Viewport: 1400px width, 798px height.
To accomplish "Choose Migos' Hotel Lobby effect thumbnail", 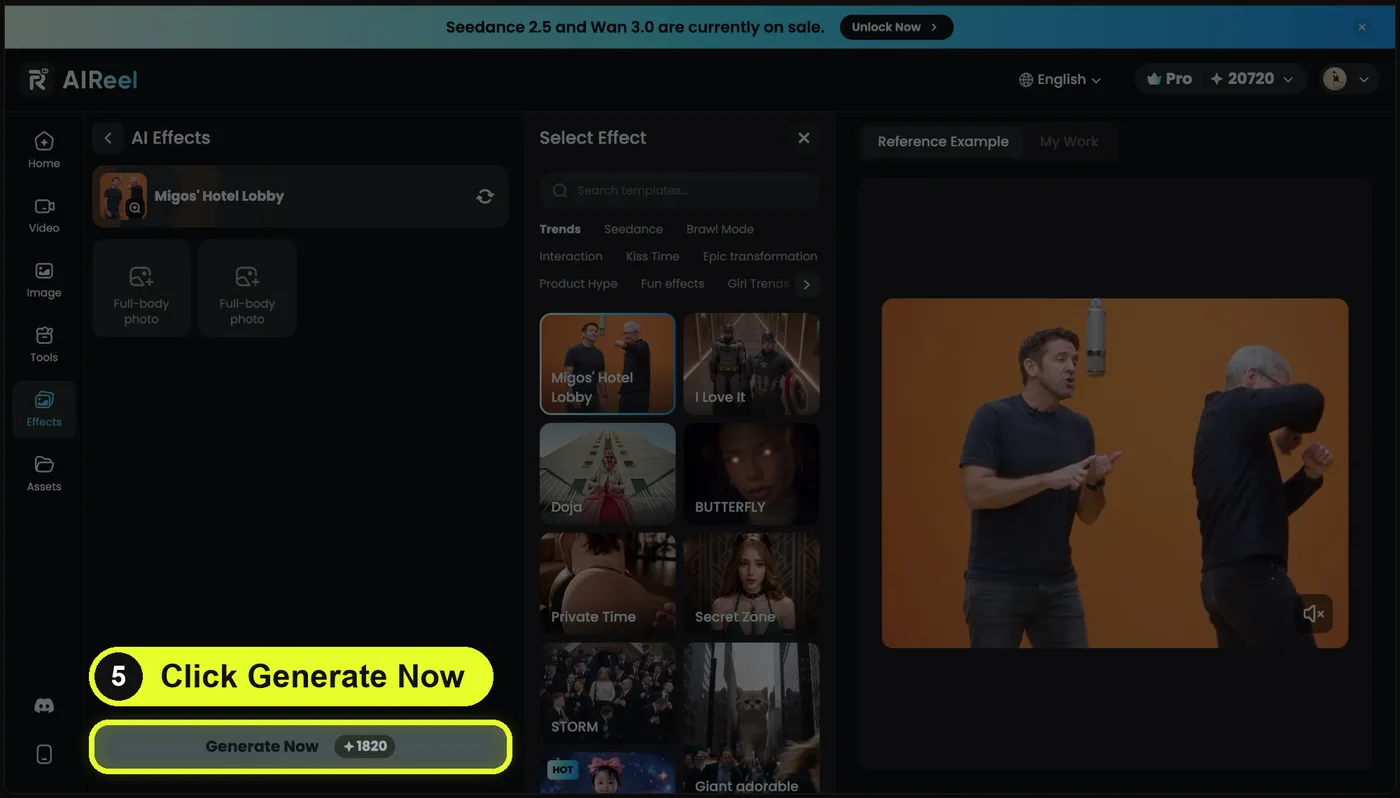I will [608, 364].
